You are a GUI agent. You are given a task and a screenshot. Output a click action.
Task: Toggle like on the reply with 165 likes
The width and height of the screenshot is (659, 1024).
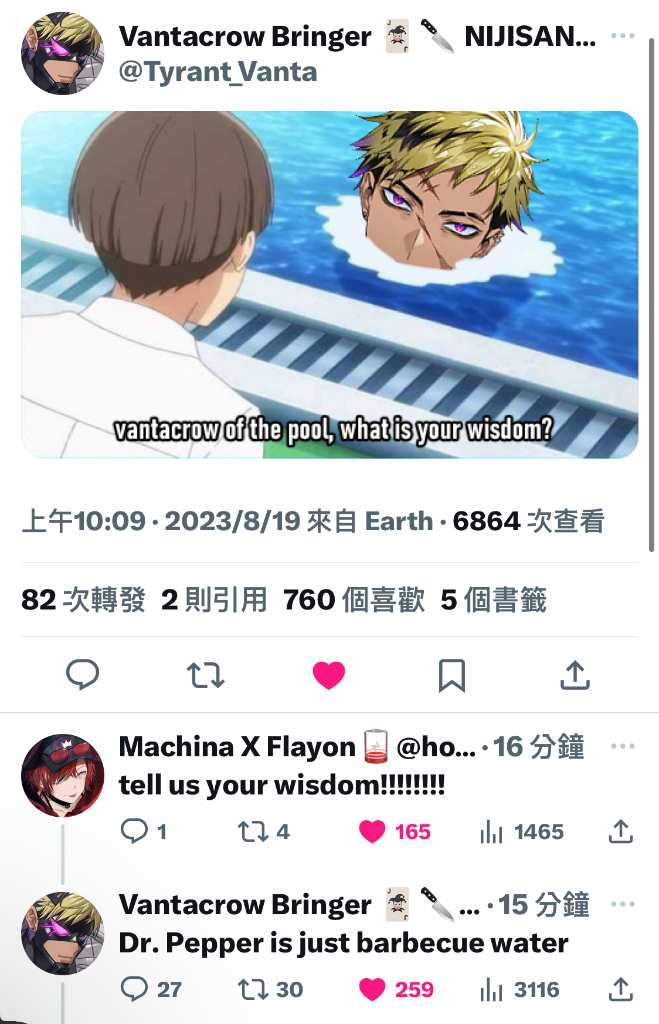[x=394, y=831]
